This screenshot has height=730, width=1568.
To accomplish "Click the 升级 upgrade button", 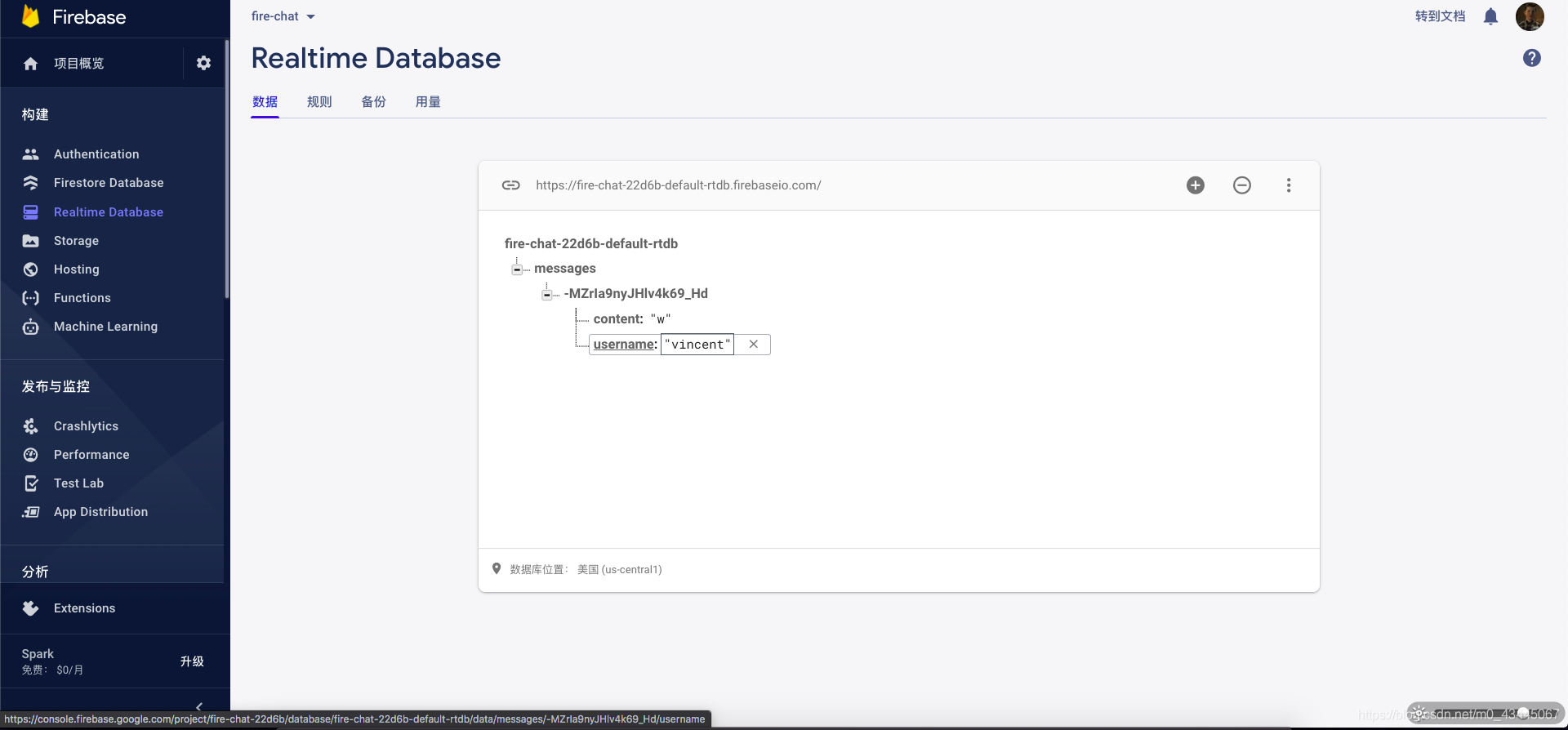I will (x=192, y=661).
